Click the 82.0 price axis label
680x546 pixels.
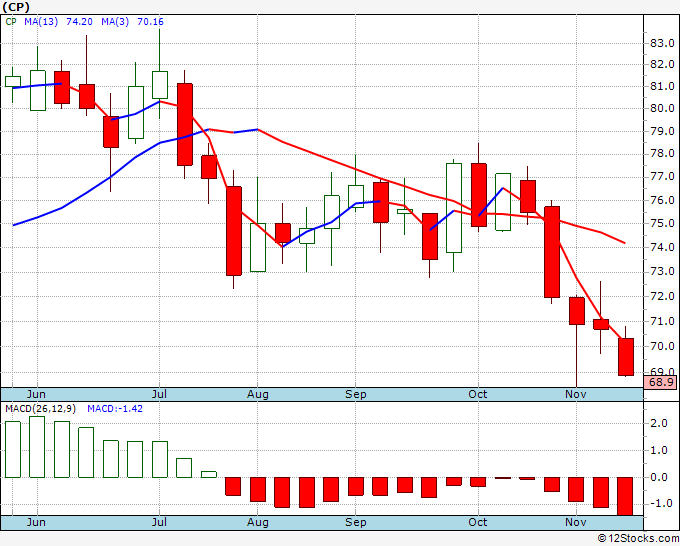[662, 64]
